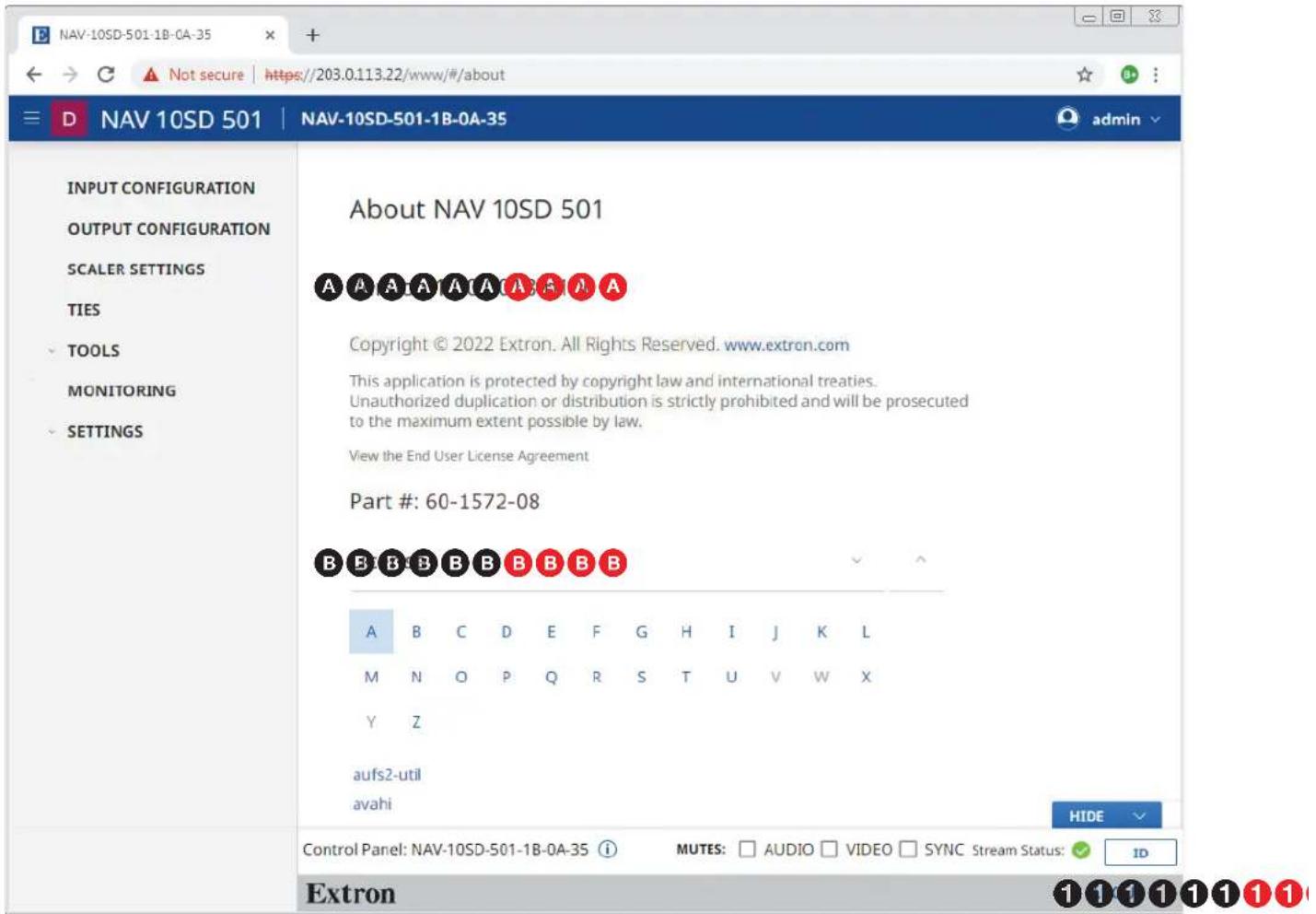1316x914 pixels.
Task: Select letter O in package index
Action: coord(461,676)
